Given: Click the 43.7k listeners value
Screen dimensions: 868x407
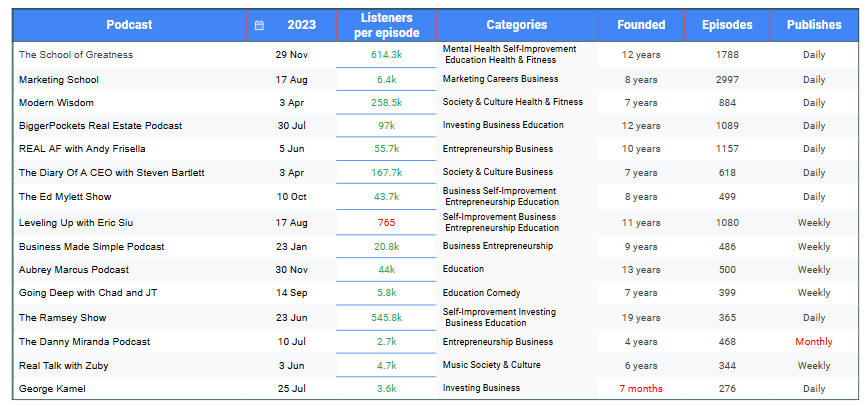Looking at the screenshot, I should pos(387,197).
